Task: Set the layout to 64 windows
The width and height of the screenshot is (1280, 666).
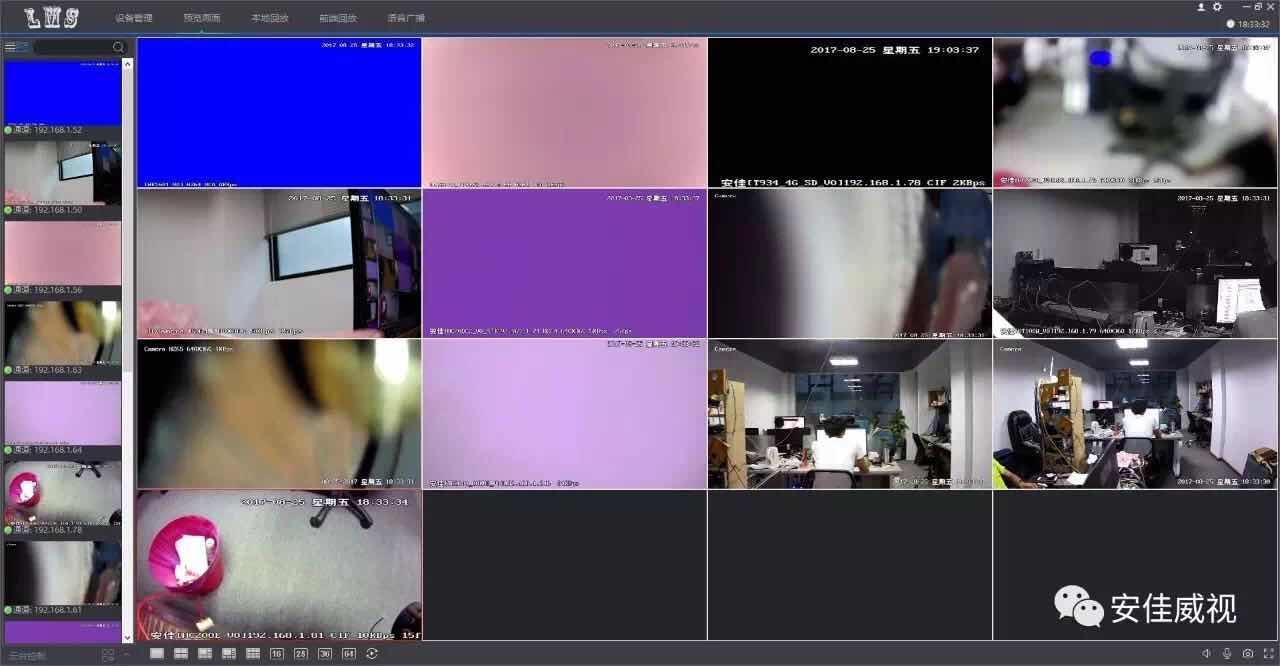Action: point(349,654)
